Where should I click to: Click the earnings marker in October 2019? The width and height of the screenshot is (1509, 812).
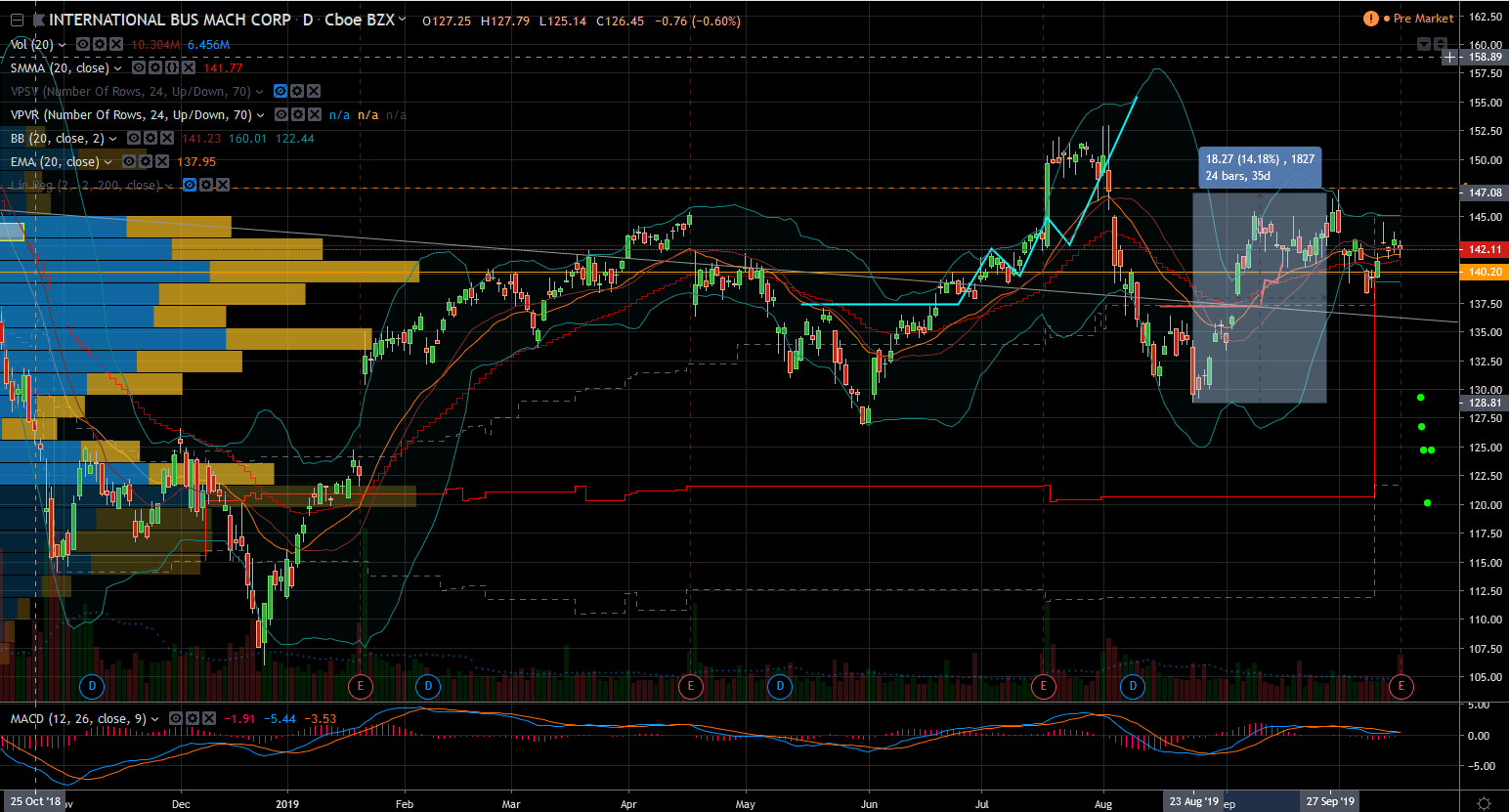click(1401, 686)
